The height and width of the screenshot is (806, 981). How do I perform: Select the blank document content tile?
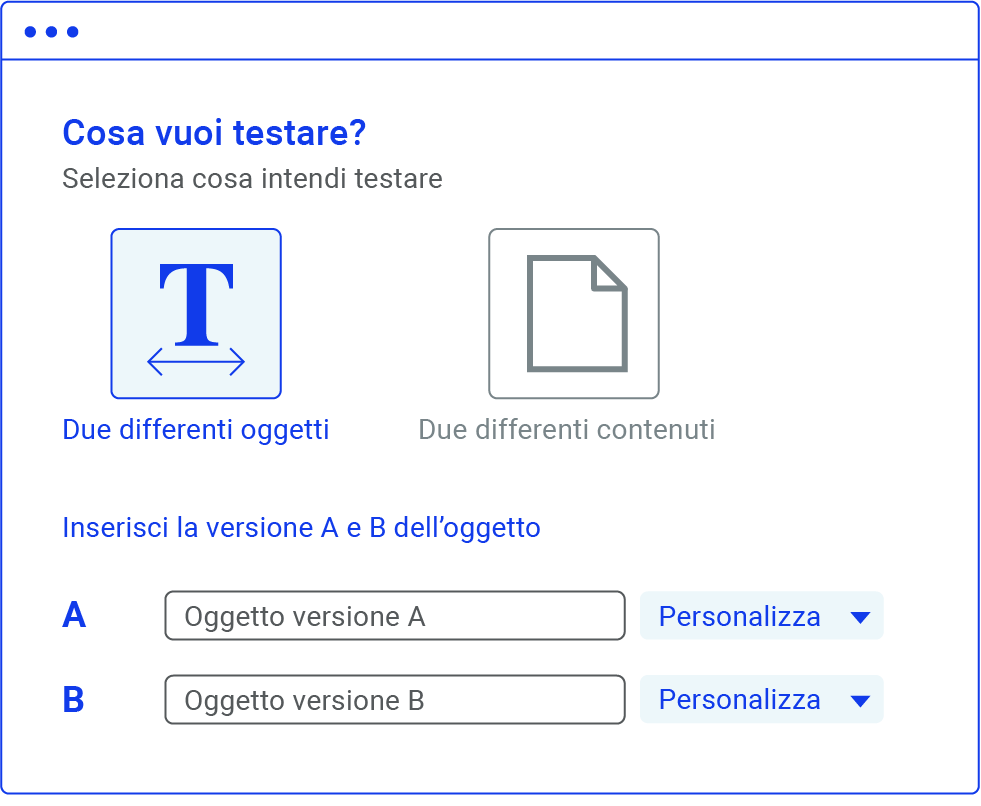tap(573, 313)
